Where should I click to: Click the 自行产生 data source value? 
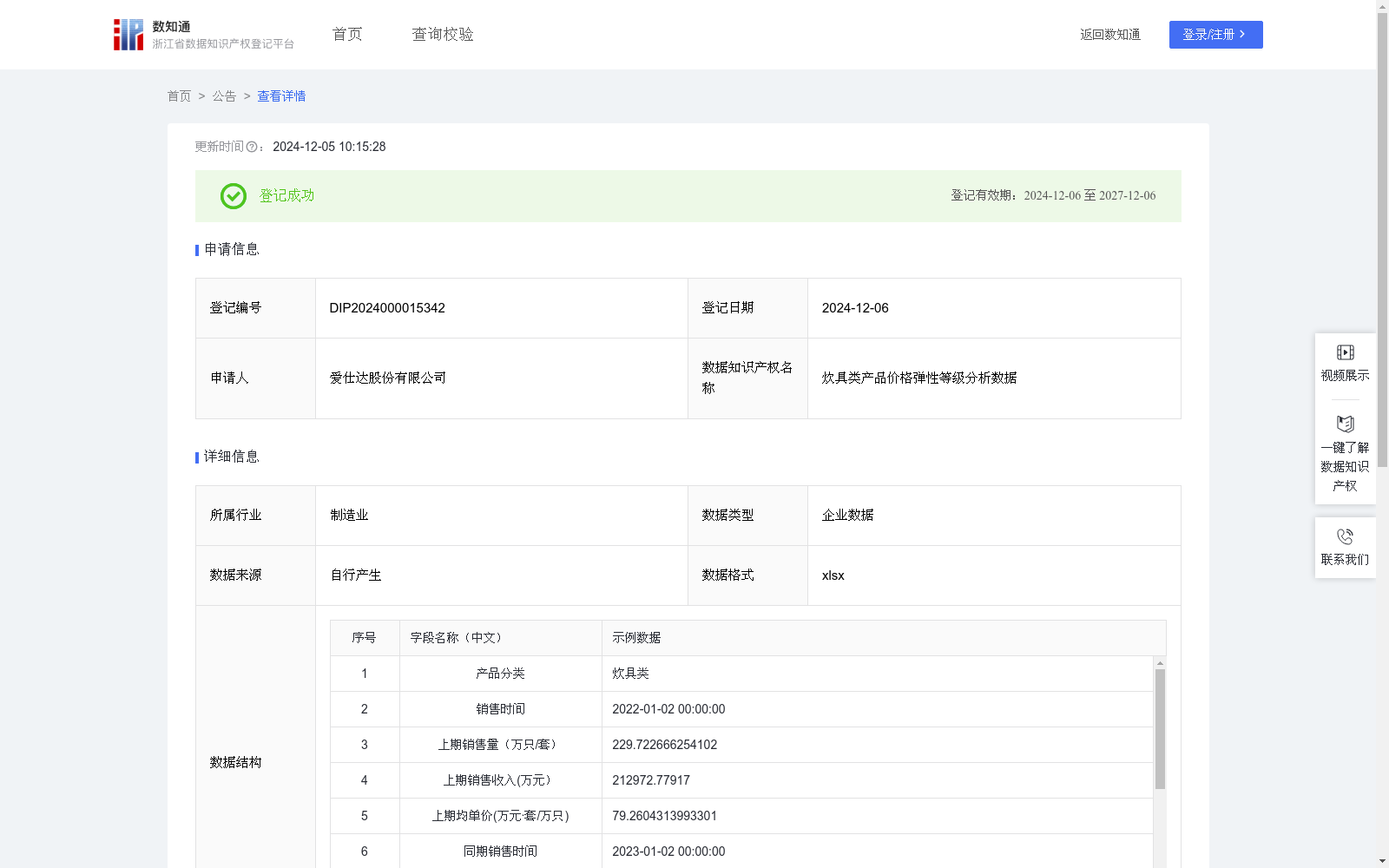[356, 575]
